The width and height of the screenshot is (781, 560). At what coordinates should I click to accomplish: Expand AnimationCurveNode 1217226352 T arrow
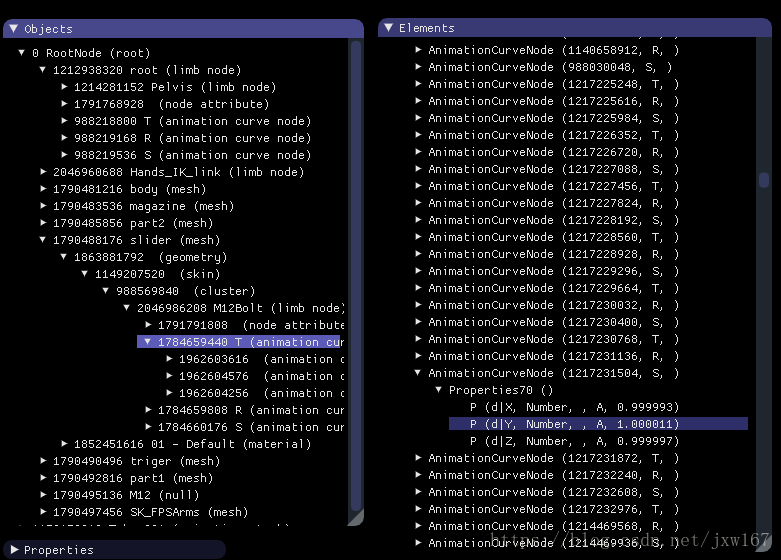point(418,135)
